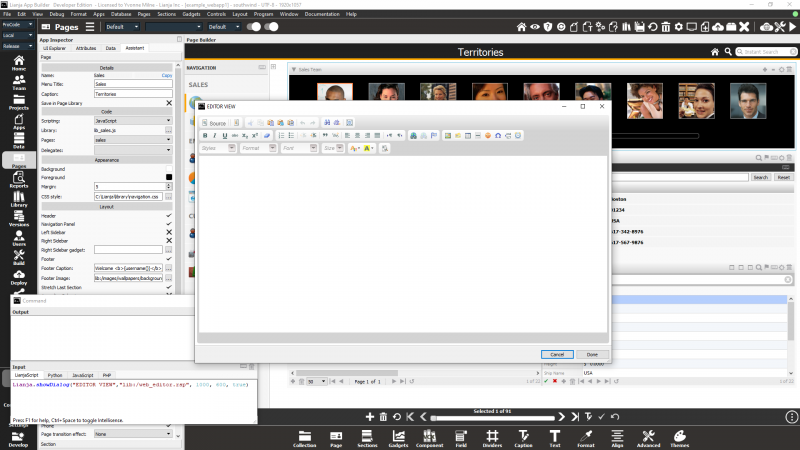
Task: Open Advanced tools in bottom toolbar
Action: 648,439
